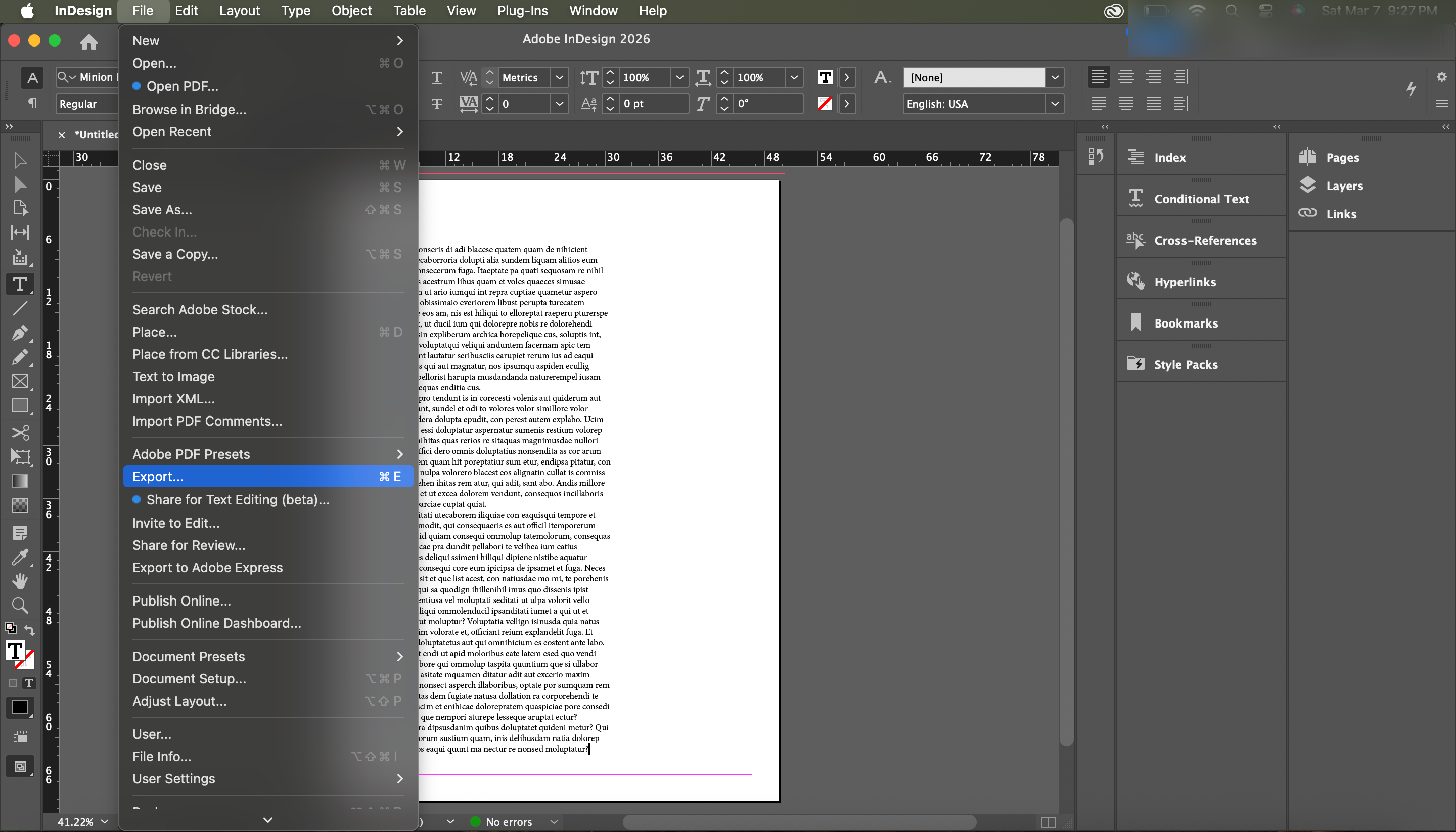
Task: Open the Hyperlinks panel
Action: pos(1185,282)
